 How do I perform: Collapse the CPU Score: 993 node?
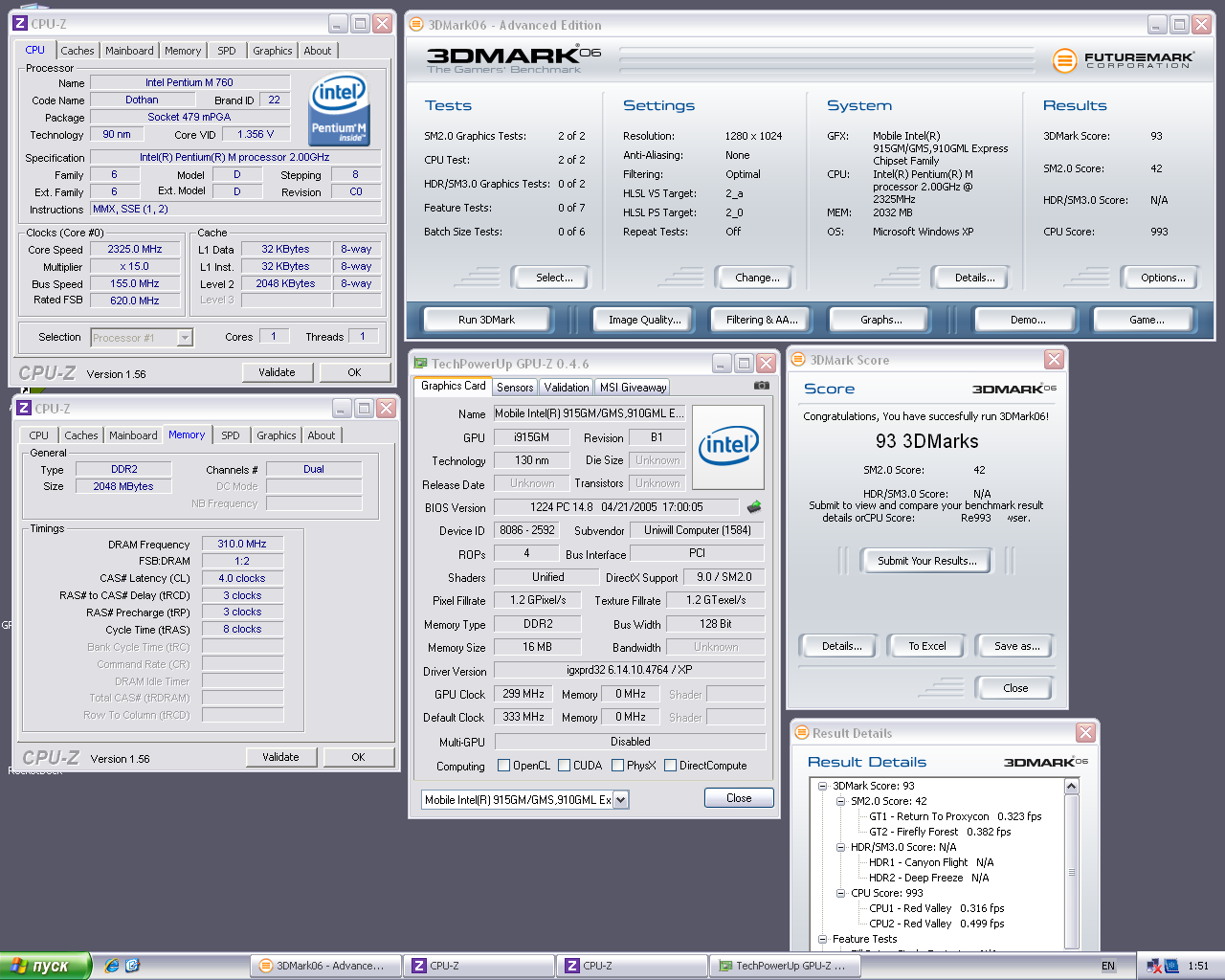point(840,893)
